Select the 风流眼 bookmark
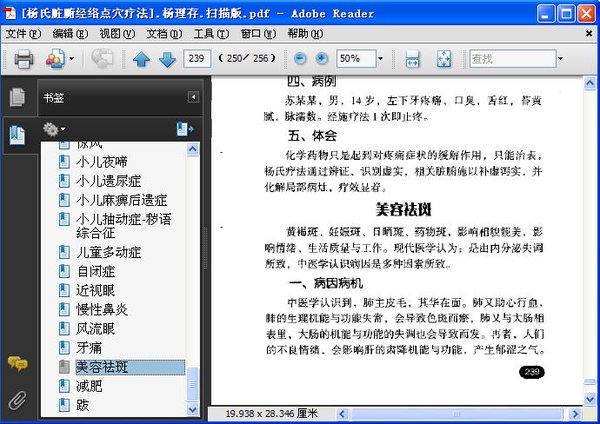Screen dimensions: 600x424 [96, 329]
